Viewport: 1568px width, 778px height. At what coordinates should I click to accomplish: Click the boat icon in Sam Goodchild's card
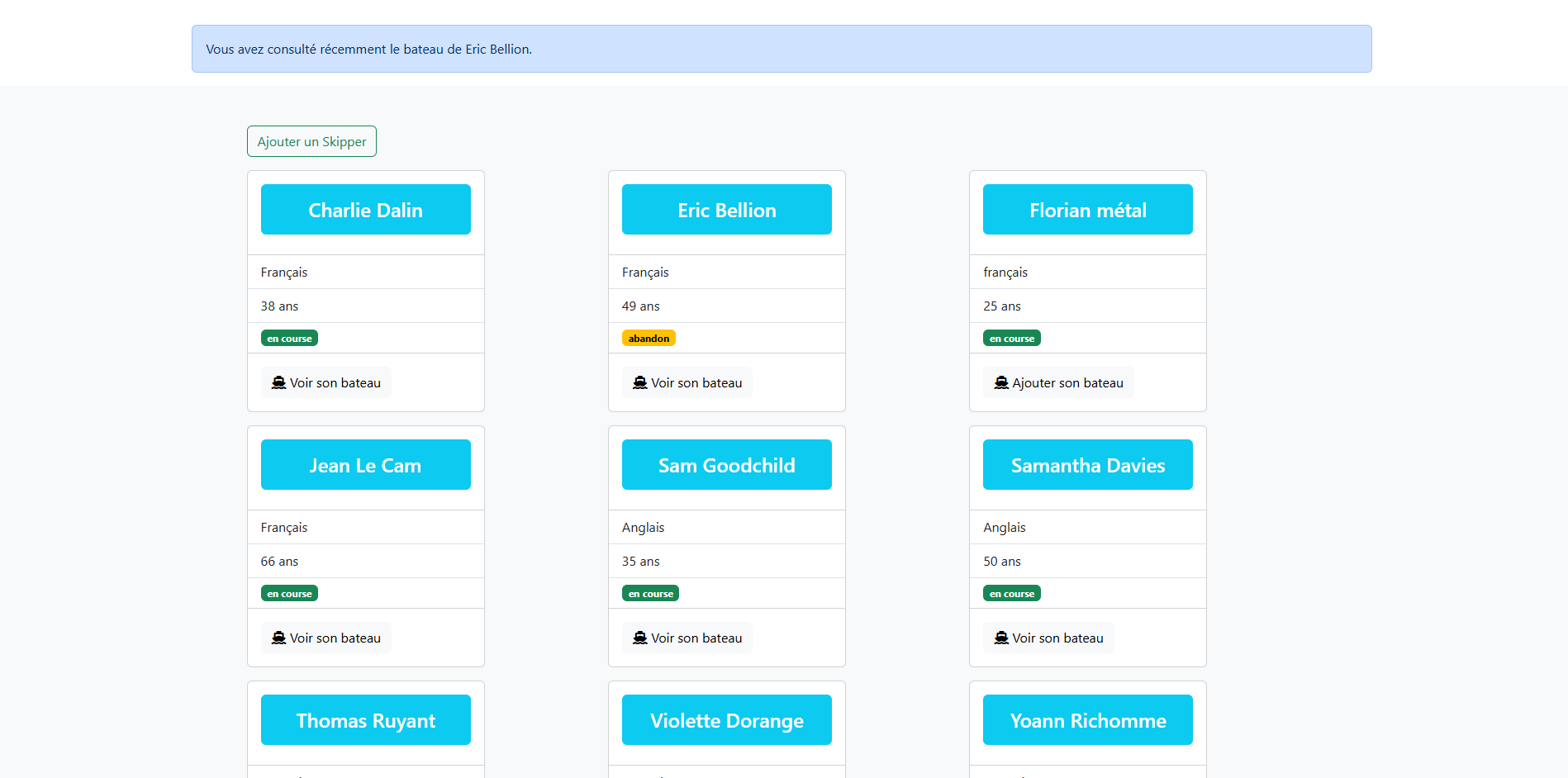(x=640, y=638)
